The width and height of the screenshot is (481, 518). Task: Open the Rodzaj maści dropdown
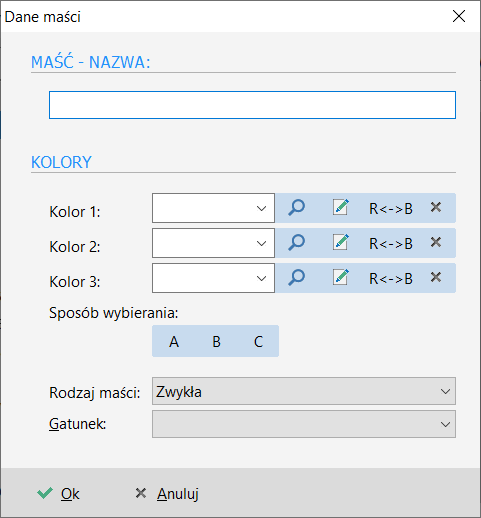point(304,391)
